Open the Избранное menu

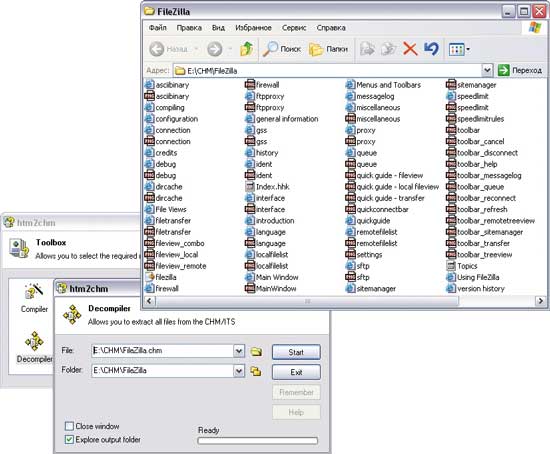(x=253, y=28)
